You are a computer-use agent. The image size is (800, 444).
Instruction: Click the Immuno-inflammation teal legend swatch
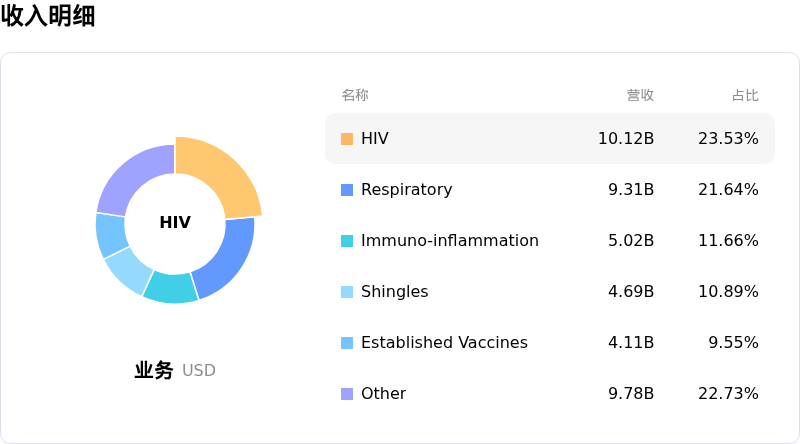(347, 241)
